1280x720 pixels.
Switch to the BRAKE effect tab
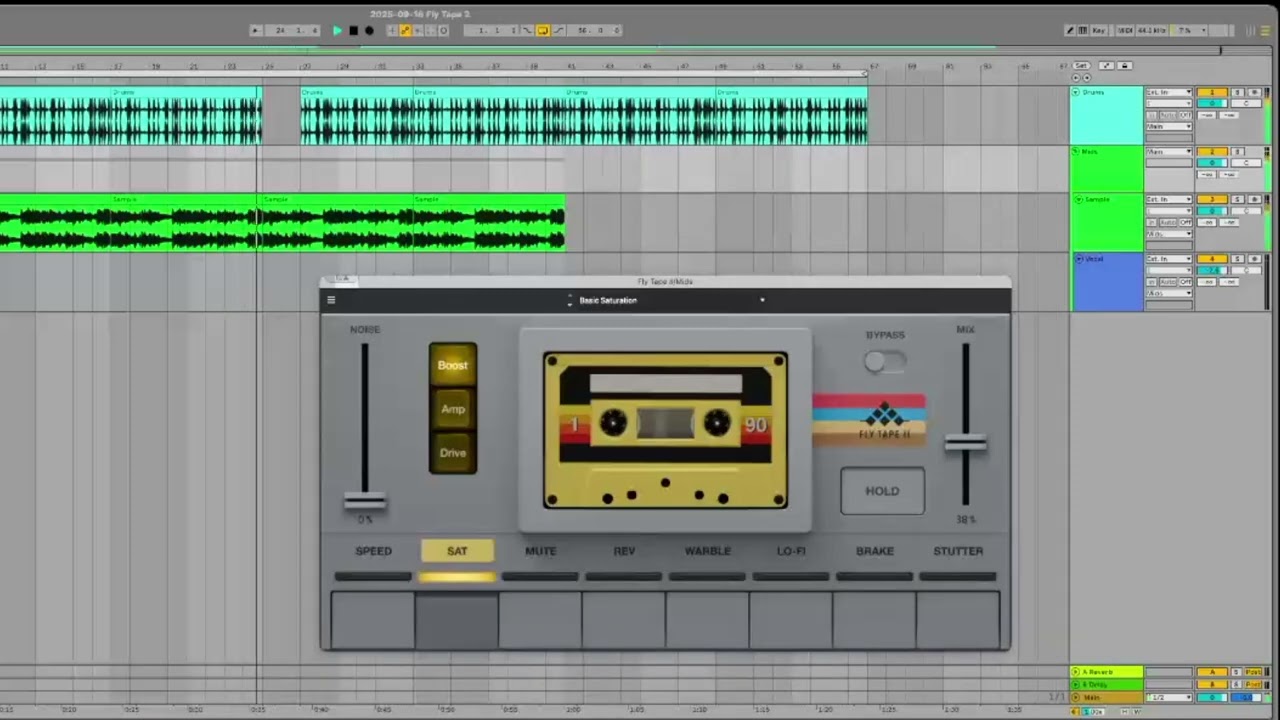875,551
